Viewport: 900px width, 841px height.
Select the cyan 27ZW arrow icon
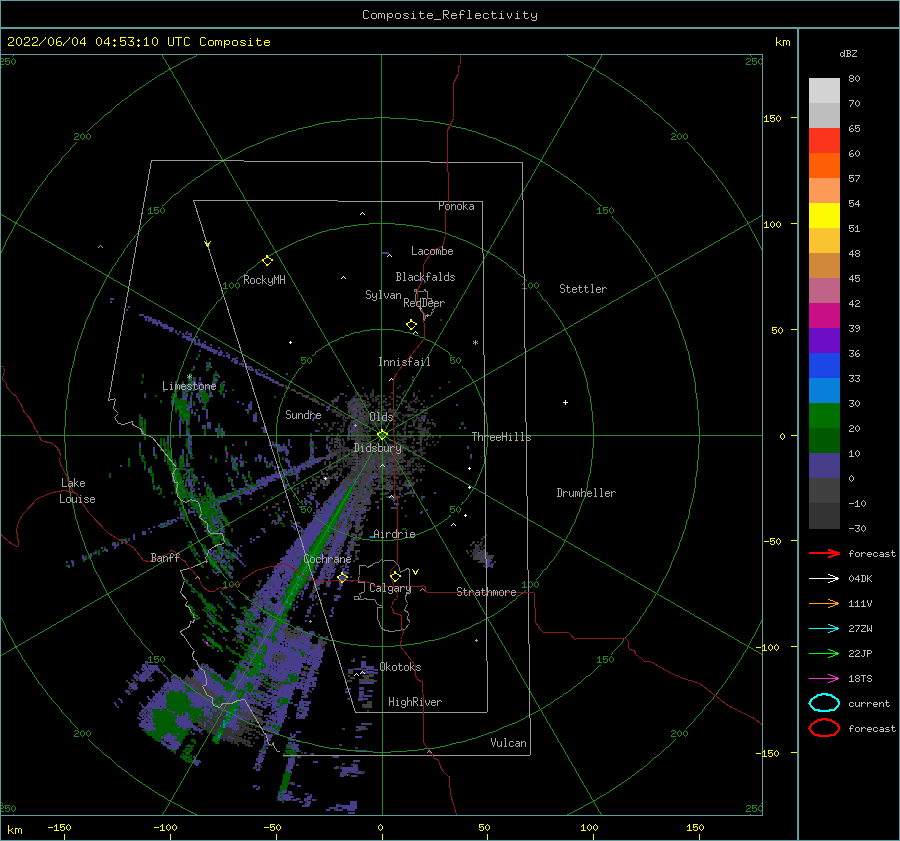[824, 629]
